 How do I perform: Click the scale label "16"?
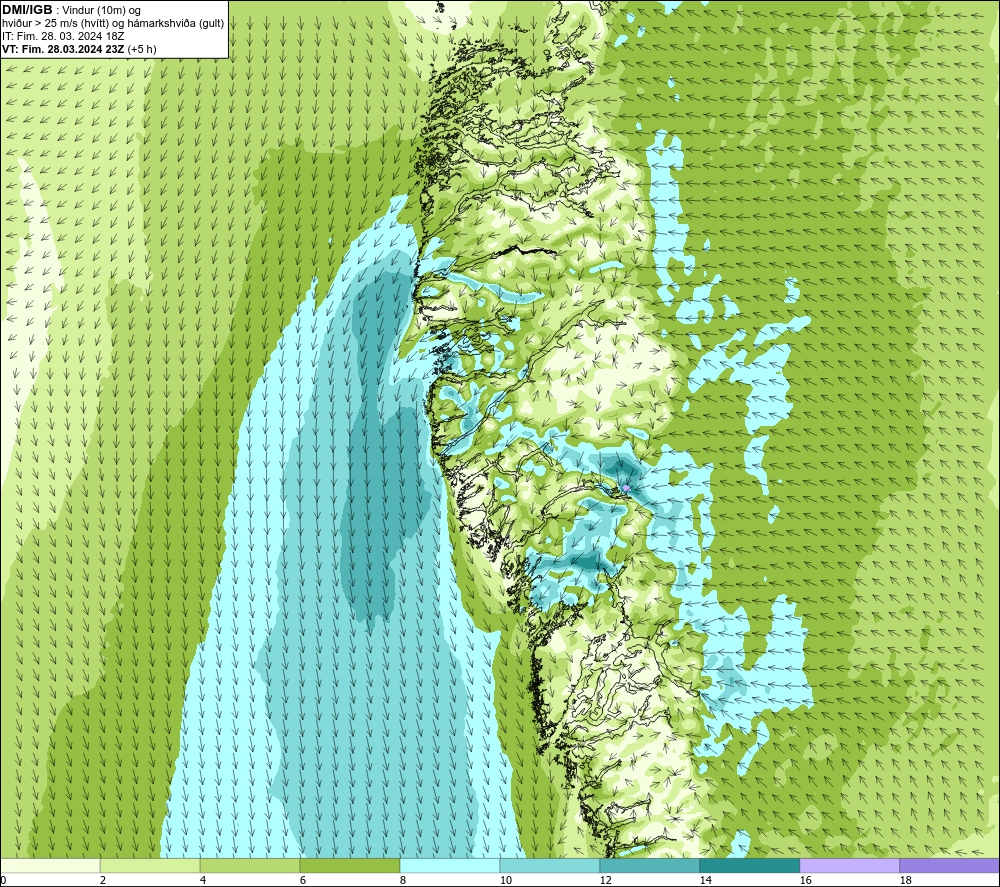point(805,880)
